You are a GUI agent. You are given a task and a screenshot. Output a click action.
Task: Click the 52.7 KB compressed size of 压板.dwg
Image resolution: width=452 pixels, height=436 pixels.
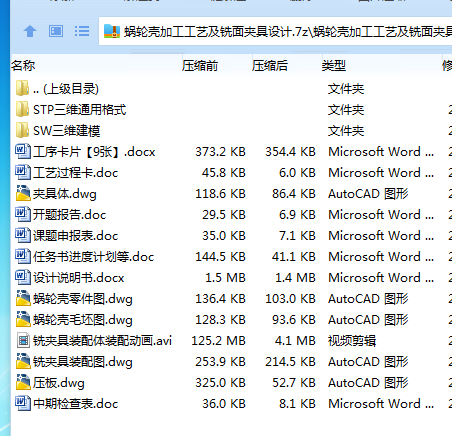[x=294, y=383]
